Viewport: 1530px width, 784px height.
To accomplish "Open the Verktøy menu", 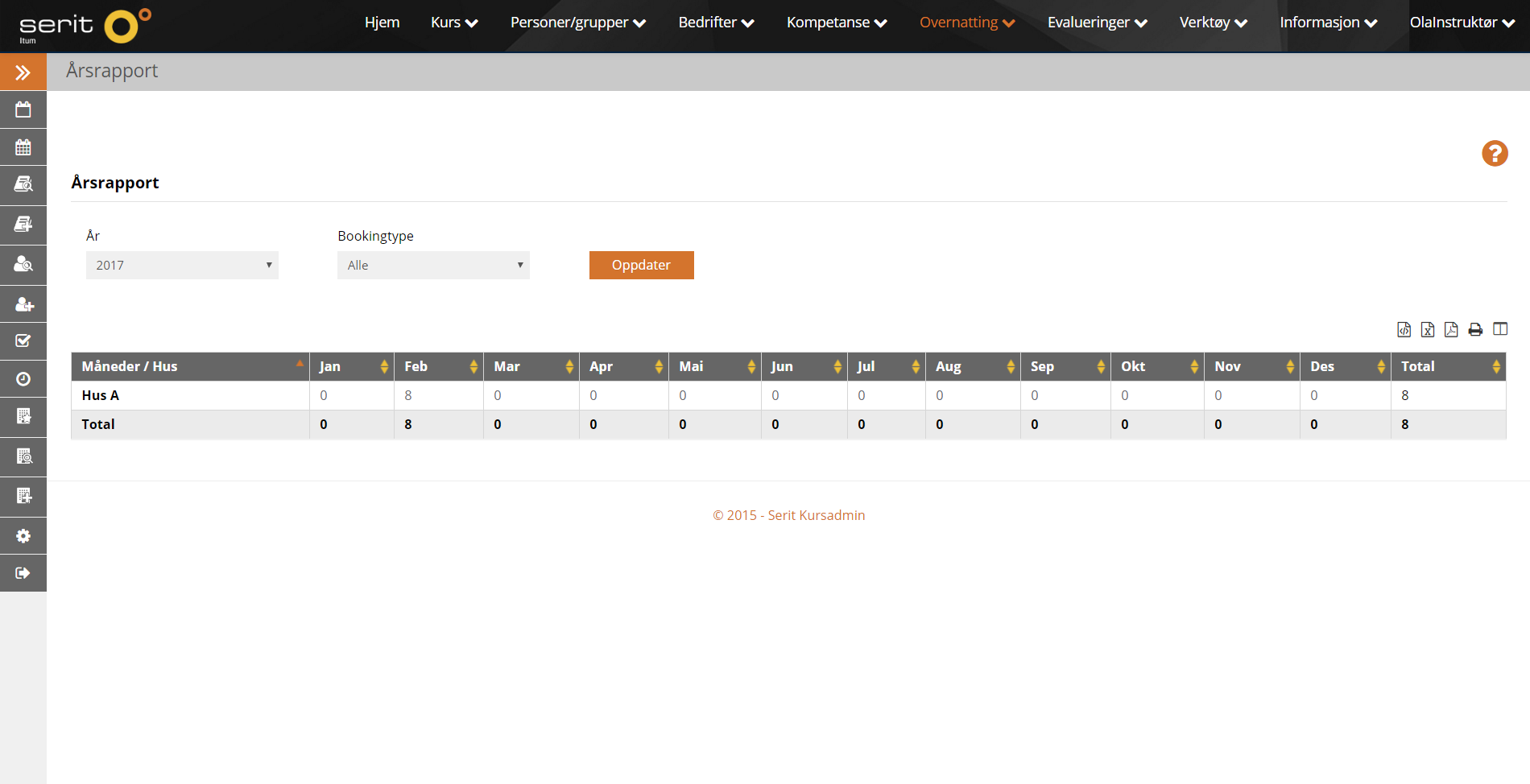I will tap(1213, 23).
